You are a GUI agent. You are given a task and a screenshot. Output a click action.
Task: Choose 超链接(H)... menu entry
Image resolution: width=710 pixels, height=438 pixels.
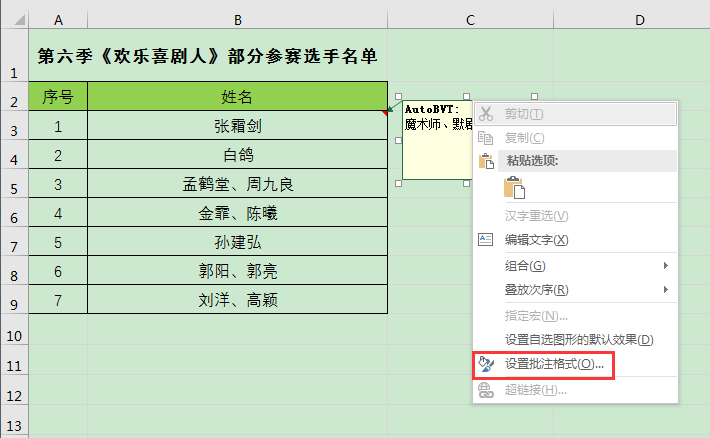click(x=575, y=390)
